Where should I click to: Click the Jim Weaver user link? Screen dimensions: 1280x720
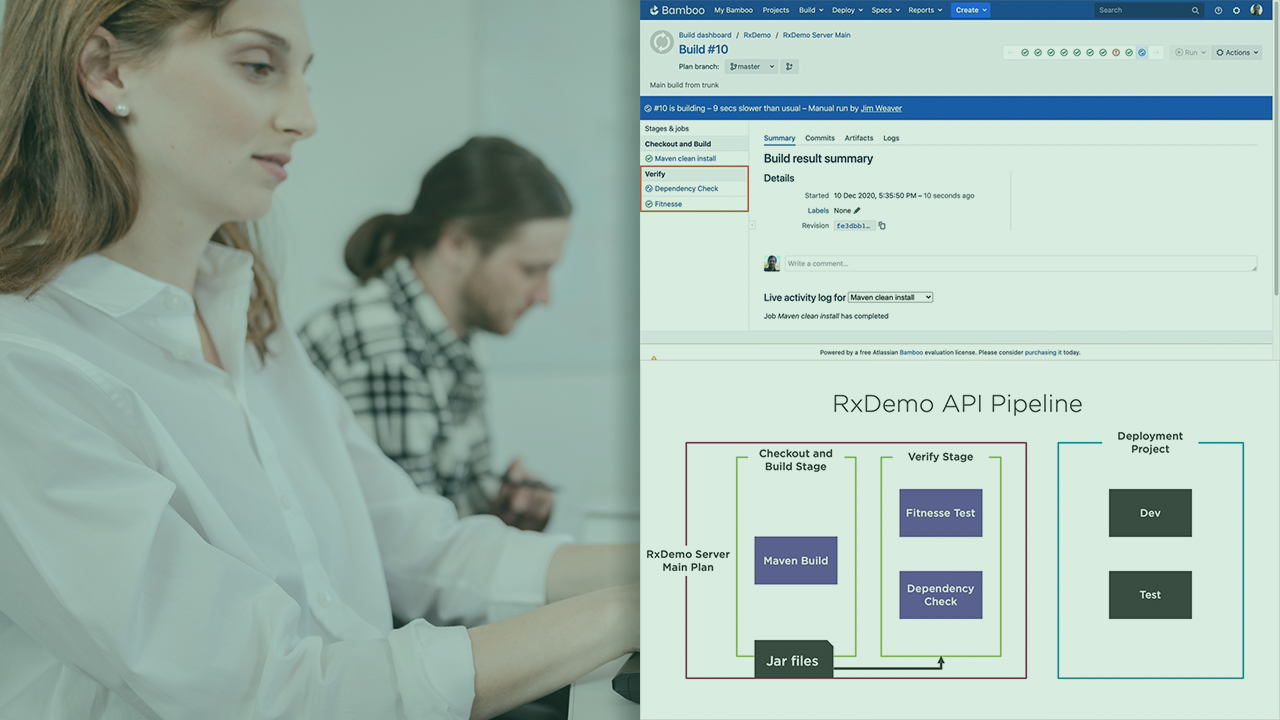[x=881, y=108]
